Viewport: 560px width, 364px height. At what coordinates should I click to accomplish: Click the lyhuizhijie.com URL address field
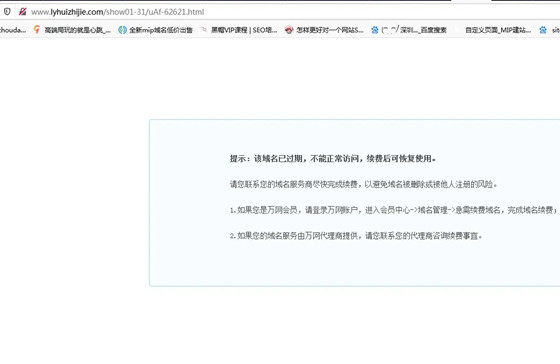click(118, 12)
